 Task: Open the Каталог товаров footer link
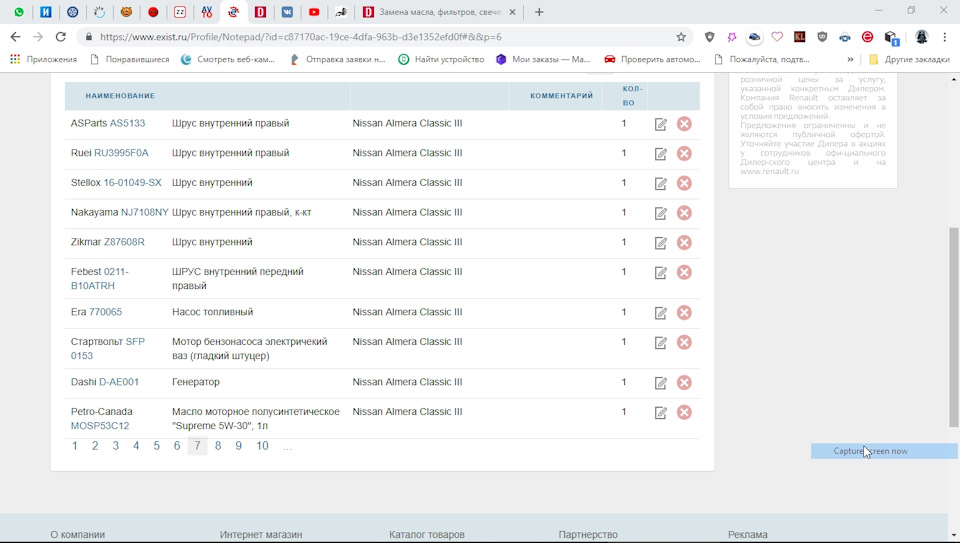(x=427, y=534)
